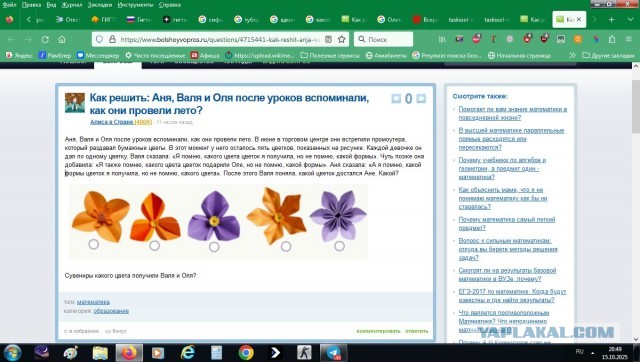Click the address bar URL field
The height and width of the screenshot is (362, 640).
pos(220,40)
